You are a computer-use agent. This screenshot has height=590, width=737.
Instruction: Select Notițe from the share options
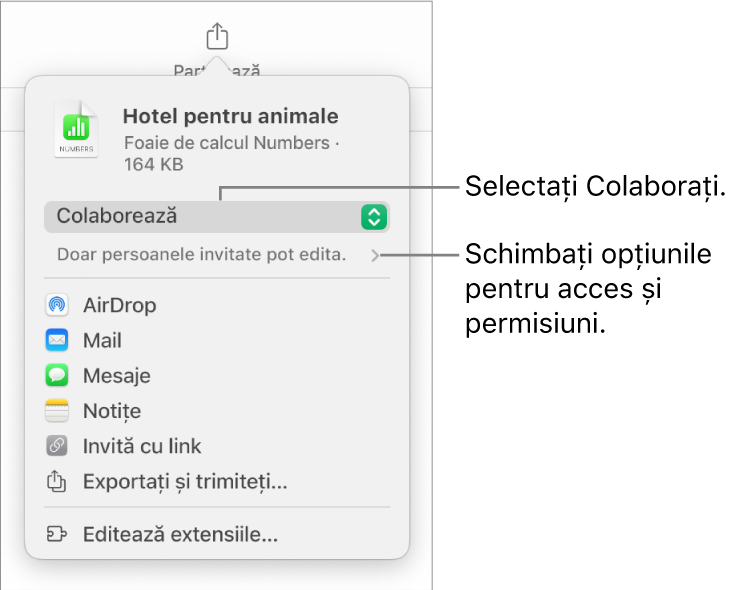coord(111,411)
